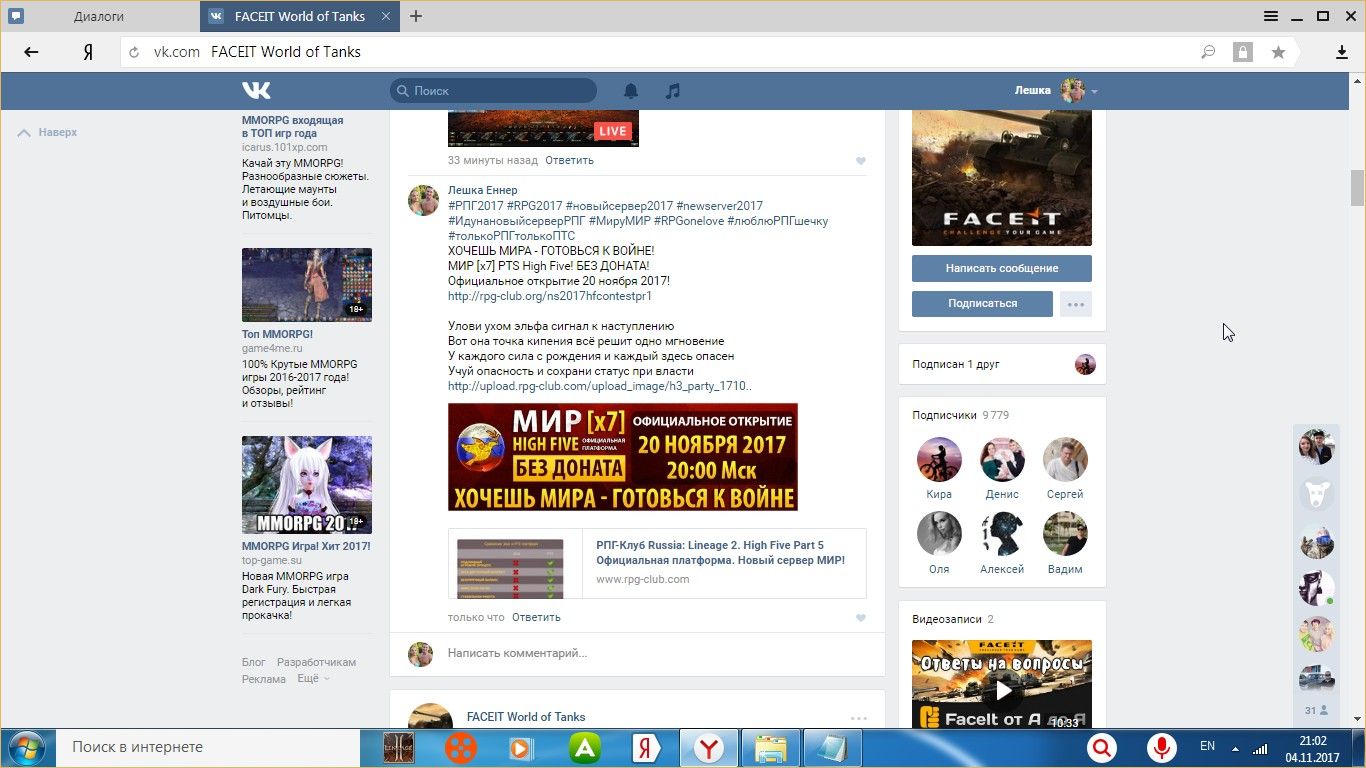Like Лешка Еннер's 'только что' comment
1366x768 pixels.
coord(860,618)
